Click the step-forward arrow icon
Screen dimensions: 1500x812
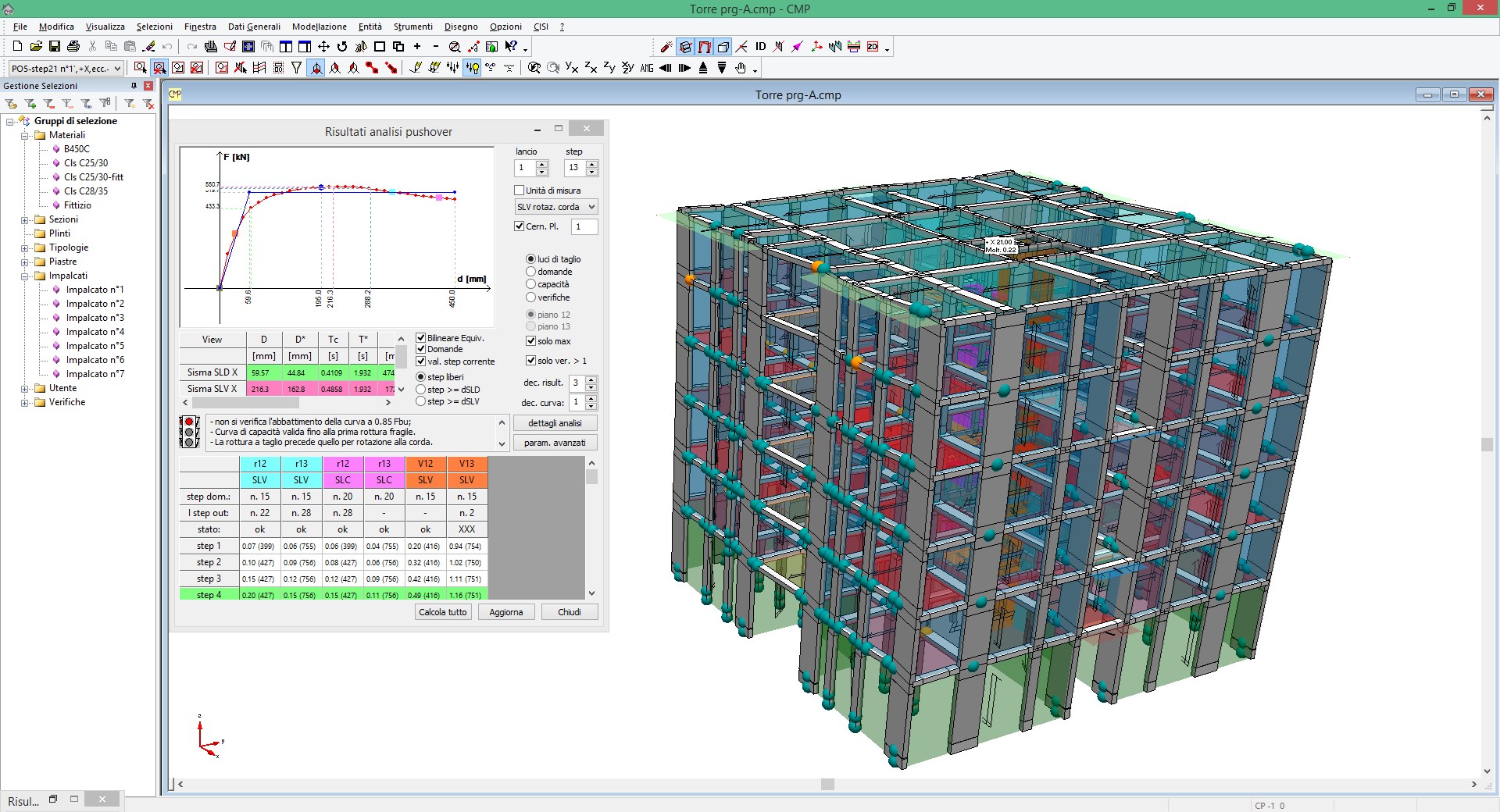[x=685, y=68]
